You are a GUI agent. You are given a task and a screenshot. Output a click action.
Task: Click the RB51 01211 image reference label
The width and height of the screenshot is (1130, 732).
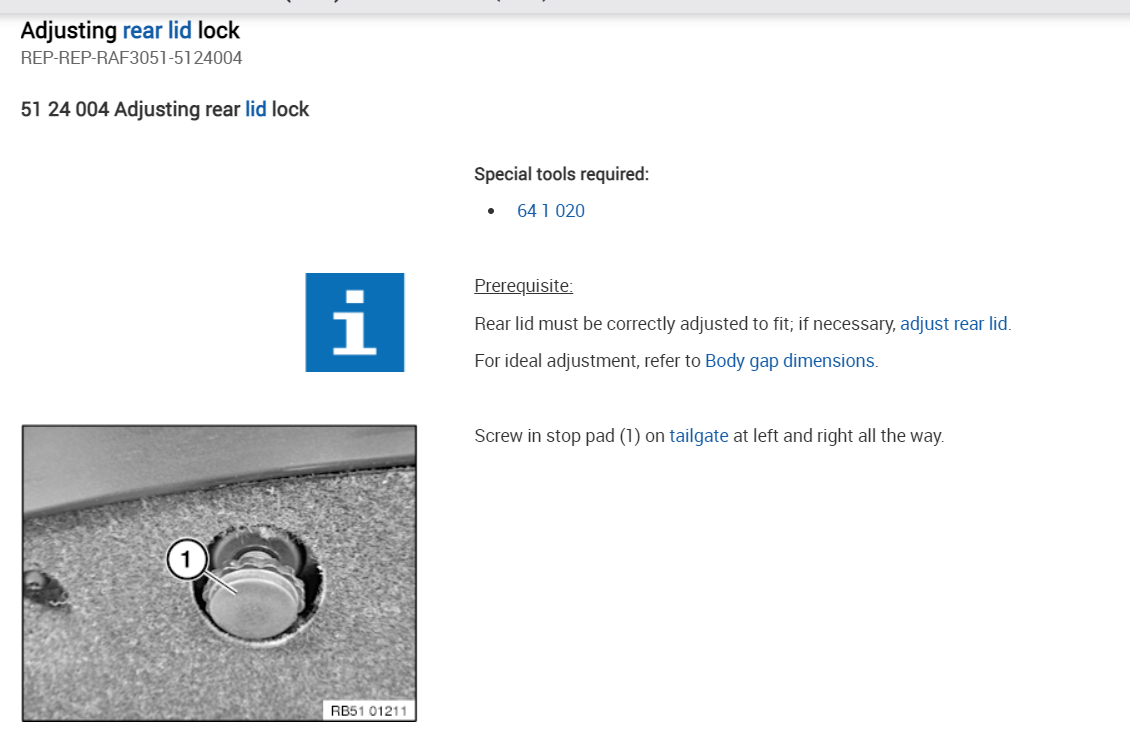point(370,710)
